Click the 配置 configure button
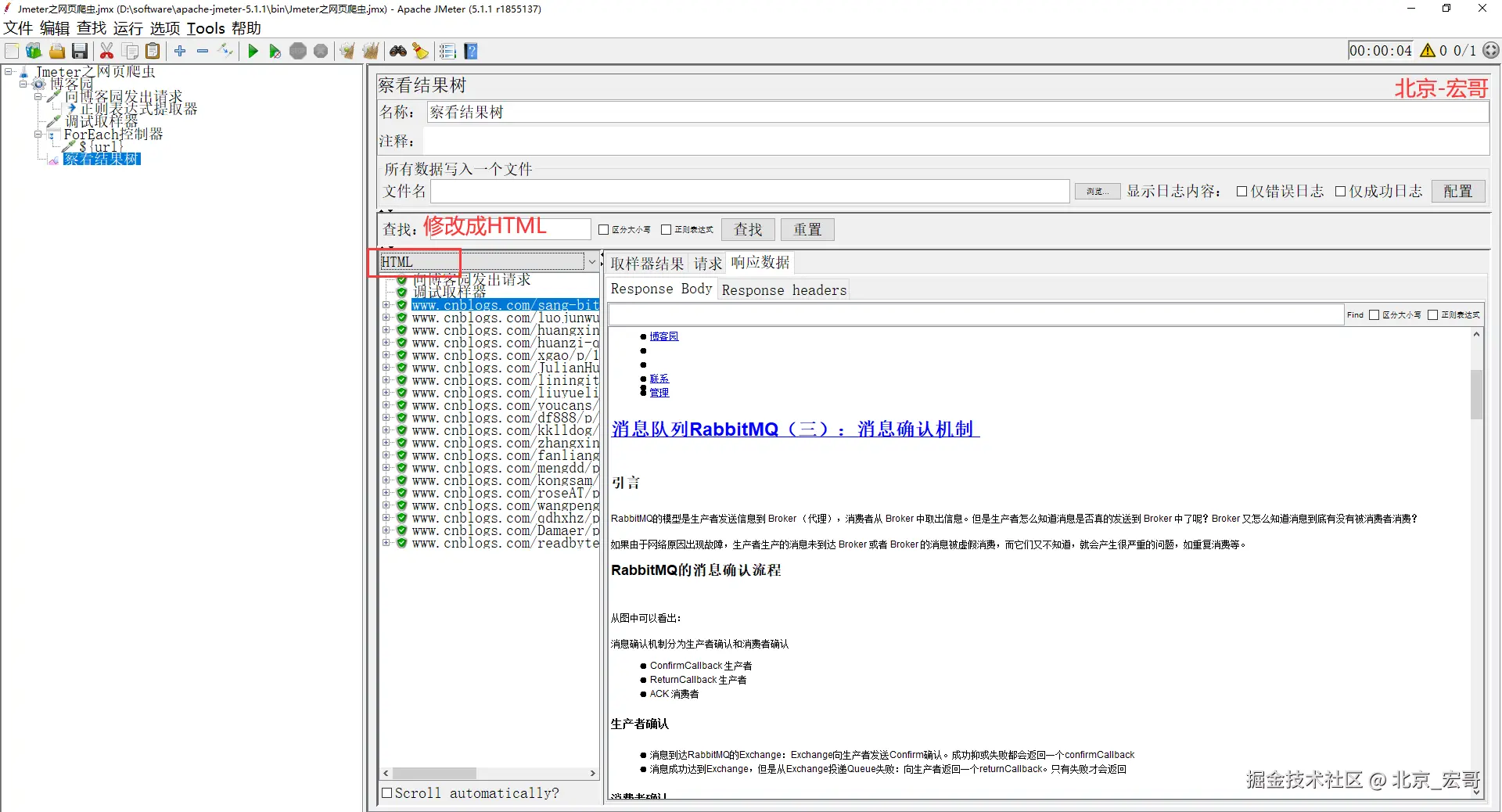 pyautogui.click(x=1458, y=192)
